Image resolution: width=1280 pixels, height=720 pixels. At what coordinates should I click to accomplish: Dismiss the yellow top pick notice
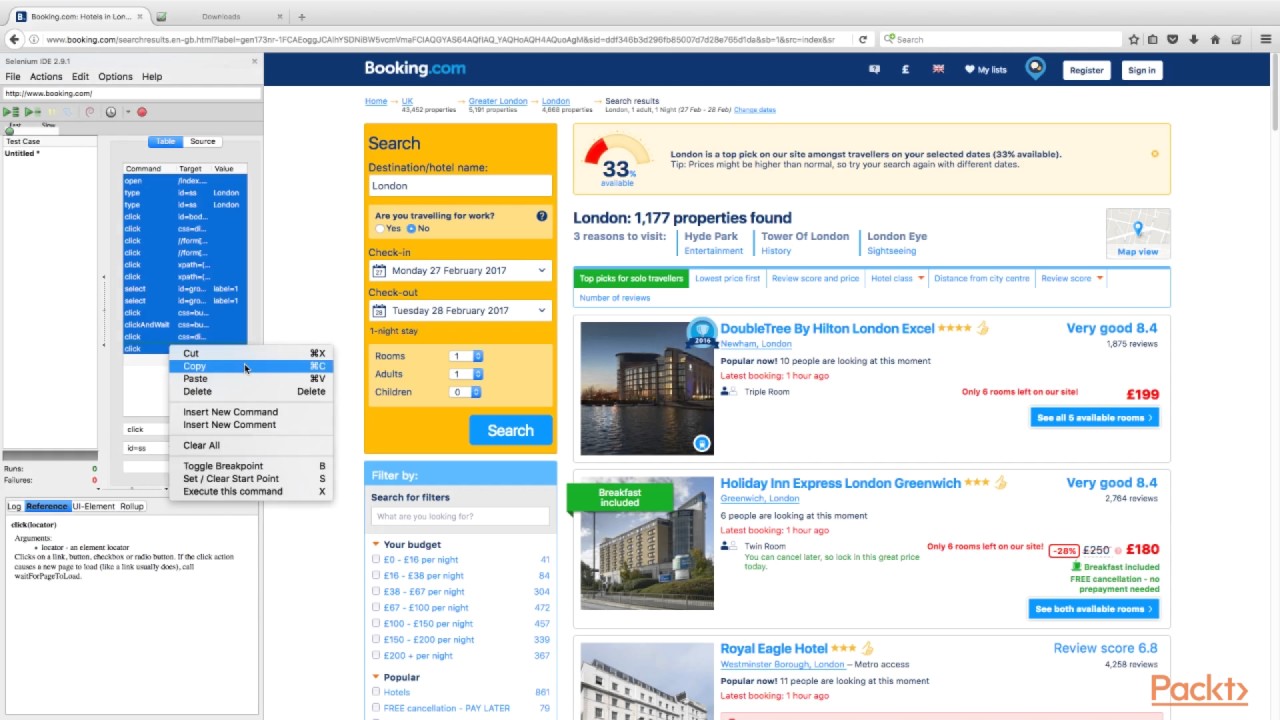point(1154,154)
